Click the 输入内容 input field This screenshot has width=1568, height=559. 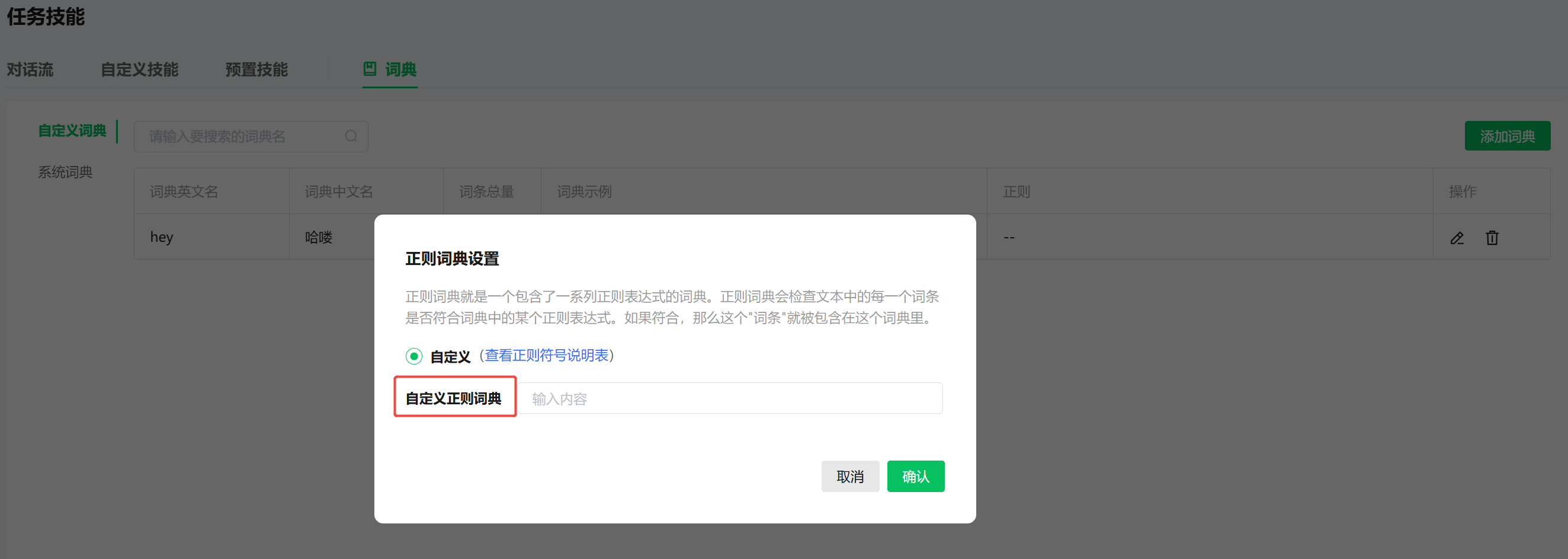tap(730, 398)
